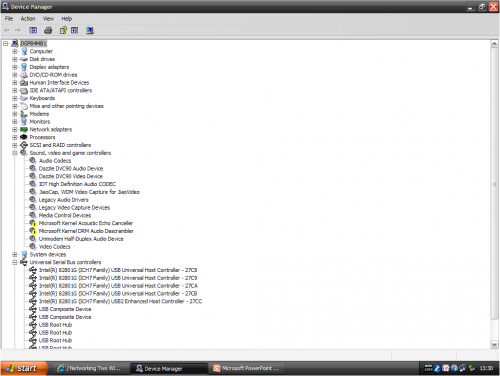
Task: Expand the Display adapters node
Action: coord(15,67)
